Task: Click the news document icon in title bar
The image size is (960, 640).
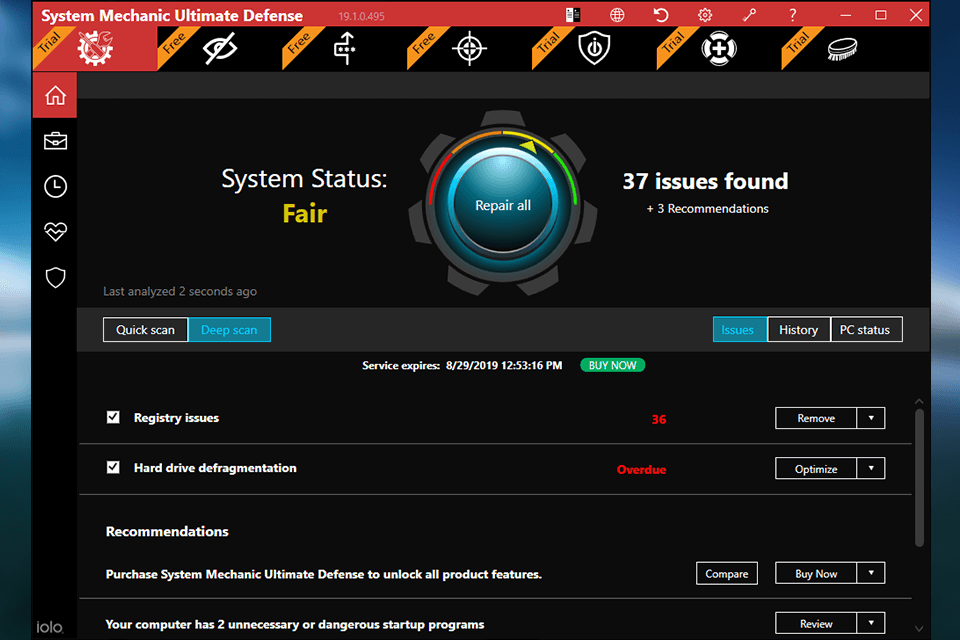Action: tap(573, 15)
